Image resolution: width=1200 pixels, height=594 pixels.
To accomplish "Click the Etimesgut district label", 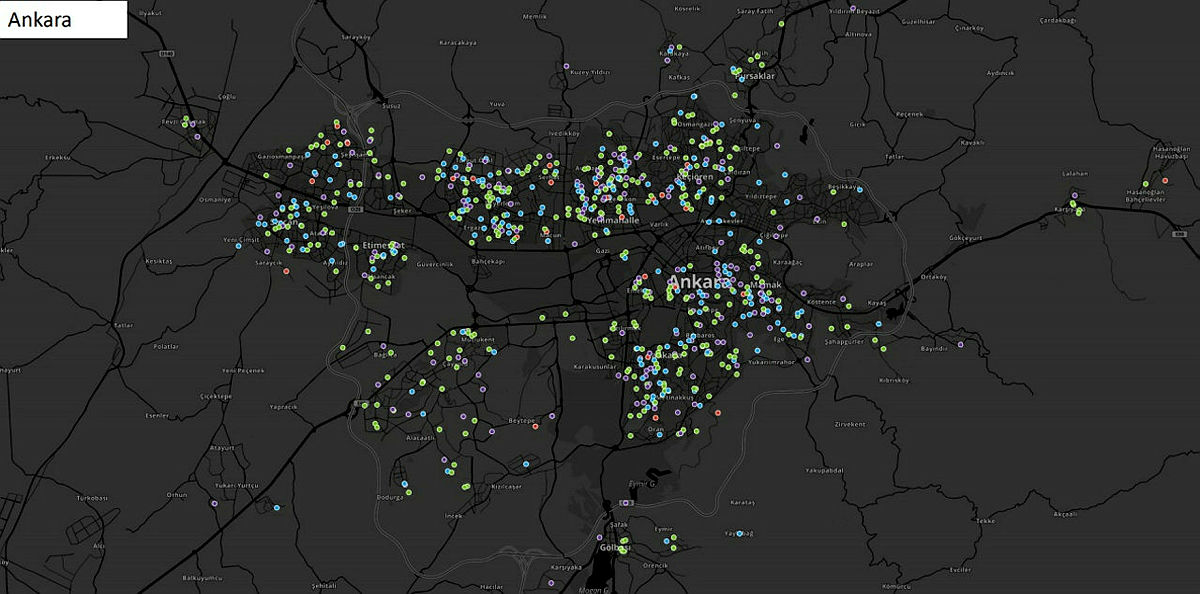I will 382,245.
